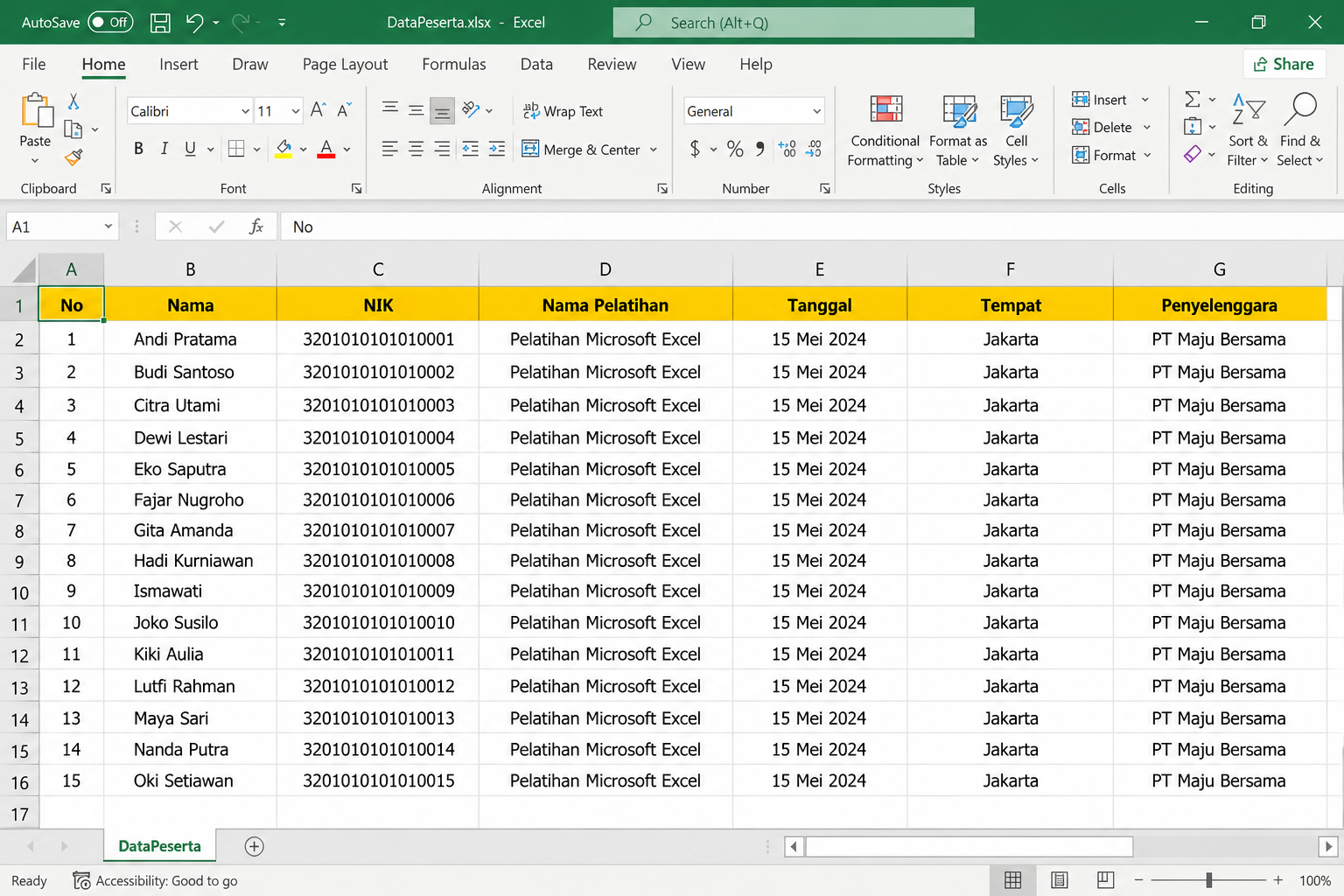Viewport: 1344px width, 896px height.
Task: Open Cell Styles gallery
Action: point(1016,131)
